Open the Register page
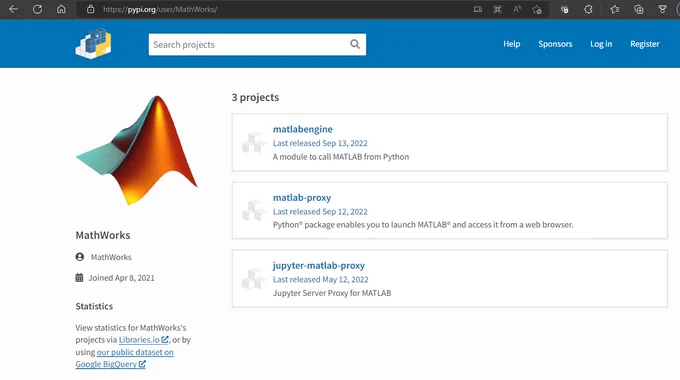Screen dimensions: 680x380 click(x=644, y=44)
